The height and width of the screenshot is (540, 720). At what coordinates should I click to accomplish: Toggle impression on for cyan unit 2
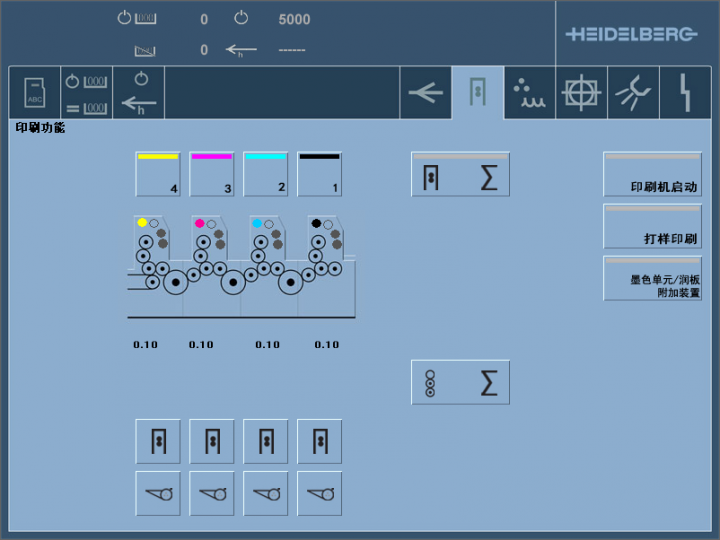point(265,441)
